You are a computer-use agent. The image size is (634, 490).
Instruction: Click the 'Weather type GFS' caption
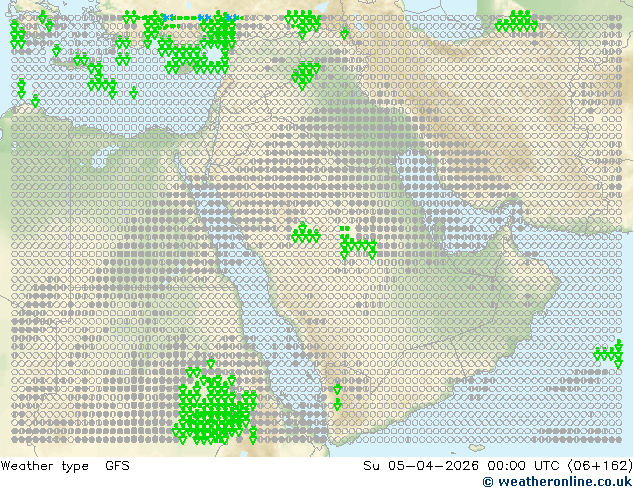point(65,466)
